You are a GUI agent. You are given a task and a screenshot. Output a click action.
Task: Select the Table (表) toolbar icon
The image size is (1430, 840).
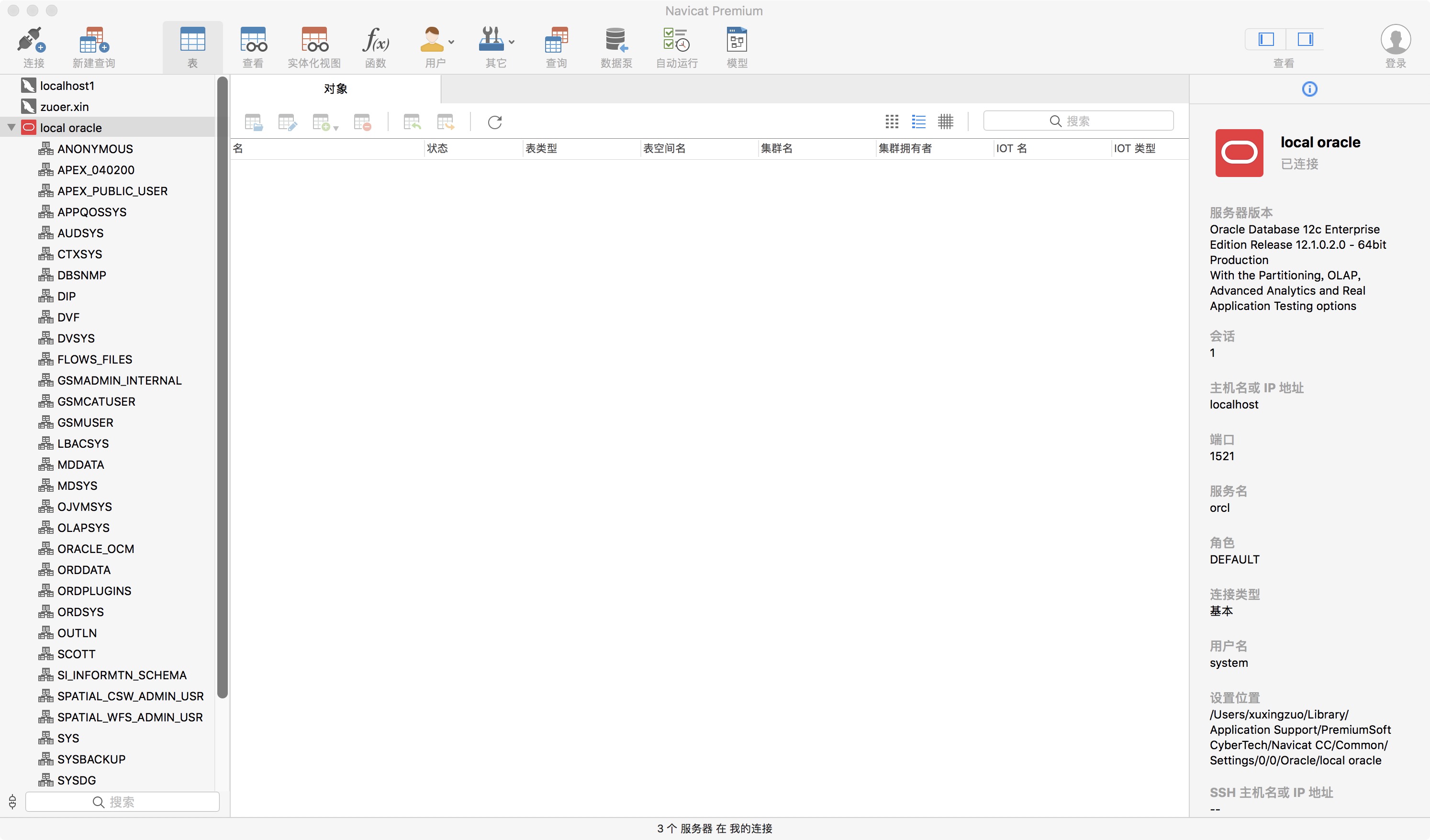(x=192, y=40)
